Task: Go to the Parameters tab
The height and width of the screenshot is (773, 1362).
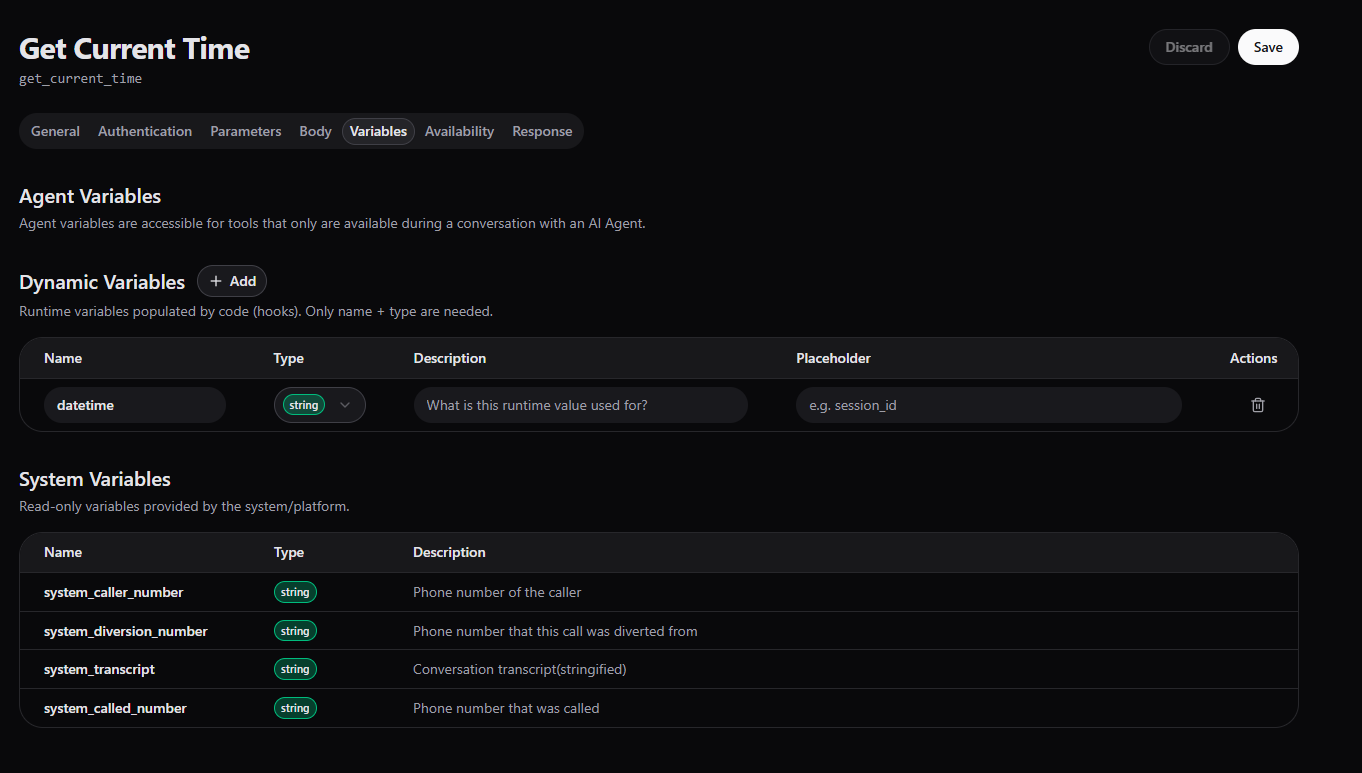Action: pyautogui.click(x=245, y=131)
